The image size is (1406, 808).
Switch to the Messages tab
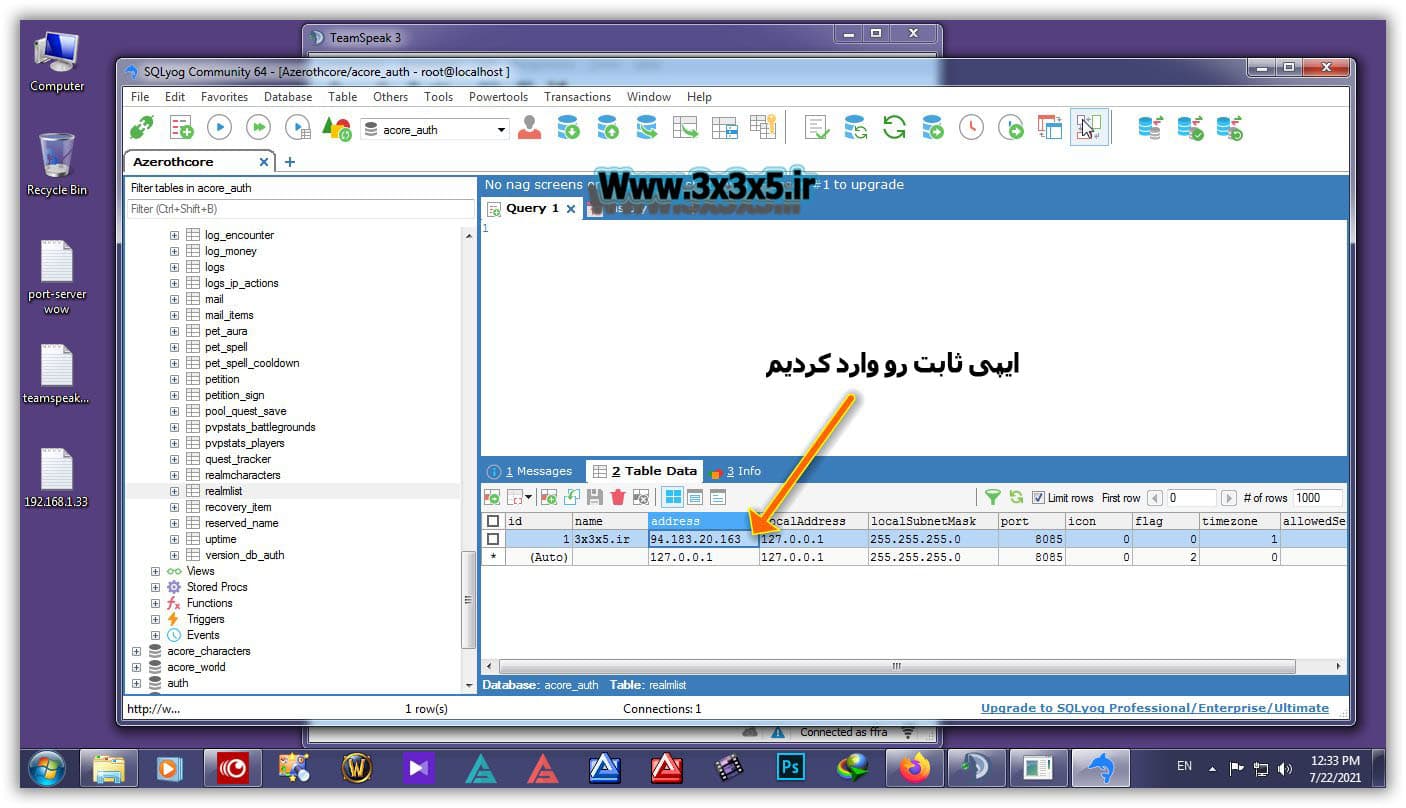pyautogui.click(x=530, y=471)
